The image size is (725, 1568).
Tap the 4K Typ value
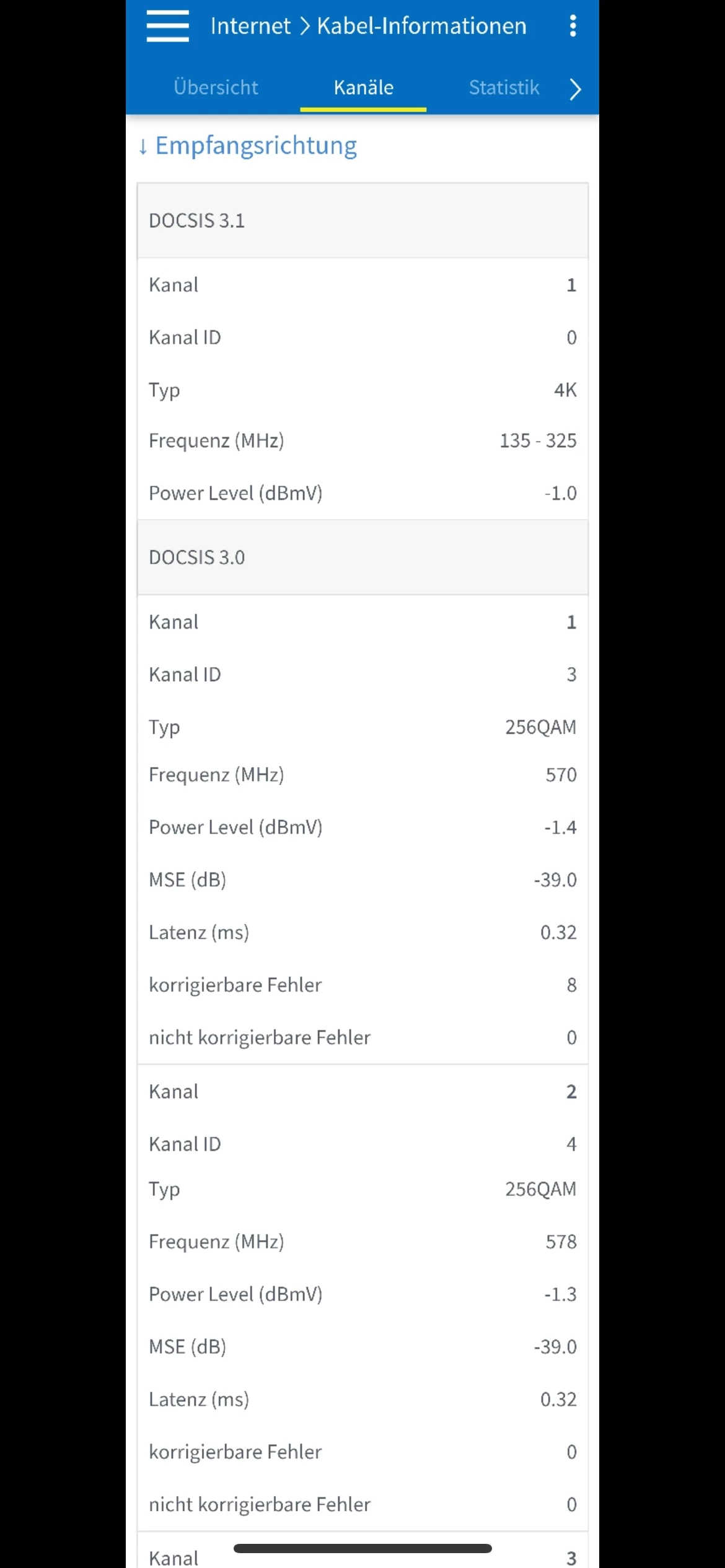[x=565, y=390]
